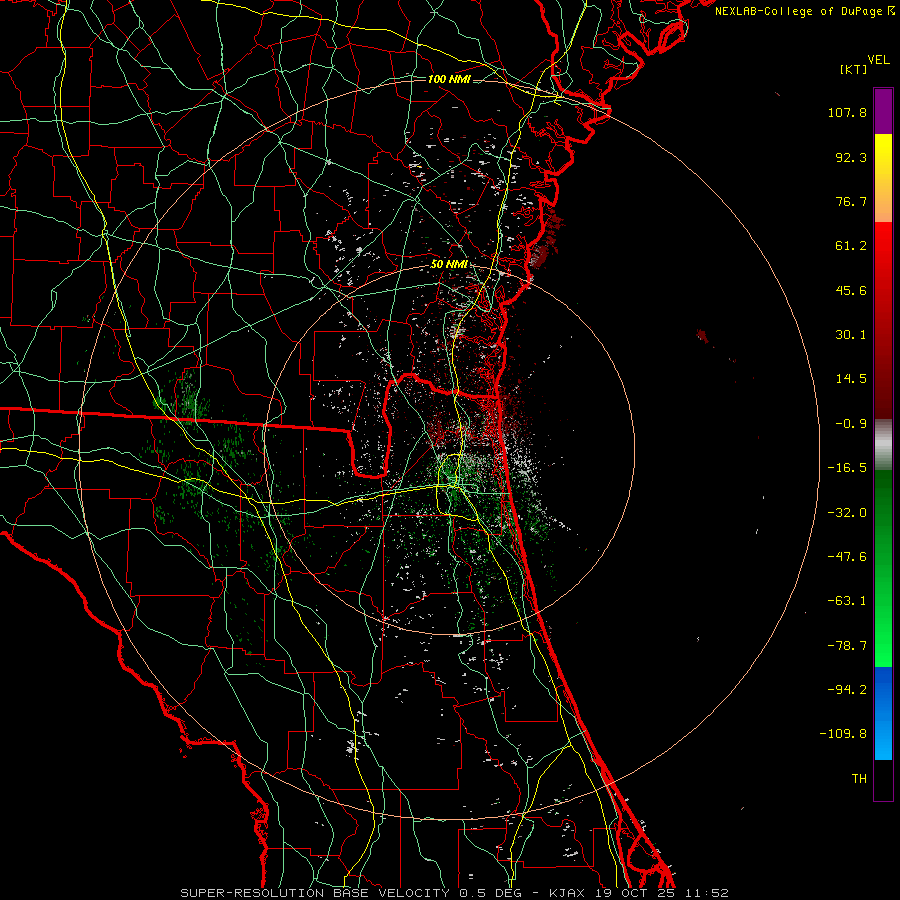Click the [KT] units label

click(x=853, y=69)
